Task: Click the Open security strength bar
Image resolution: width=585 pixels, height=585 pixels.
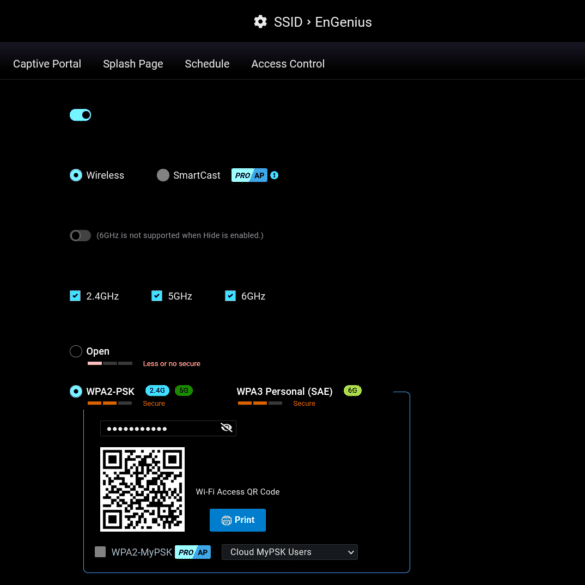Action: point(110,363)
